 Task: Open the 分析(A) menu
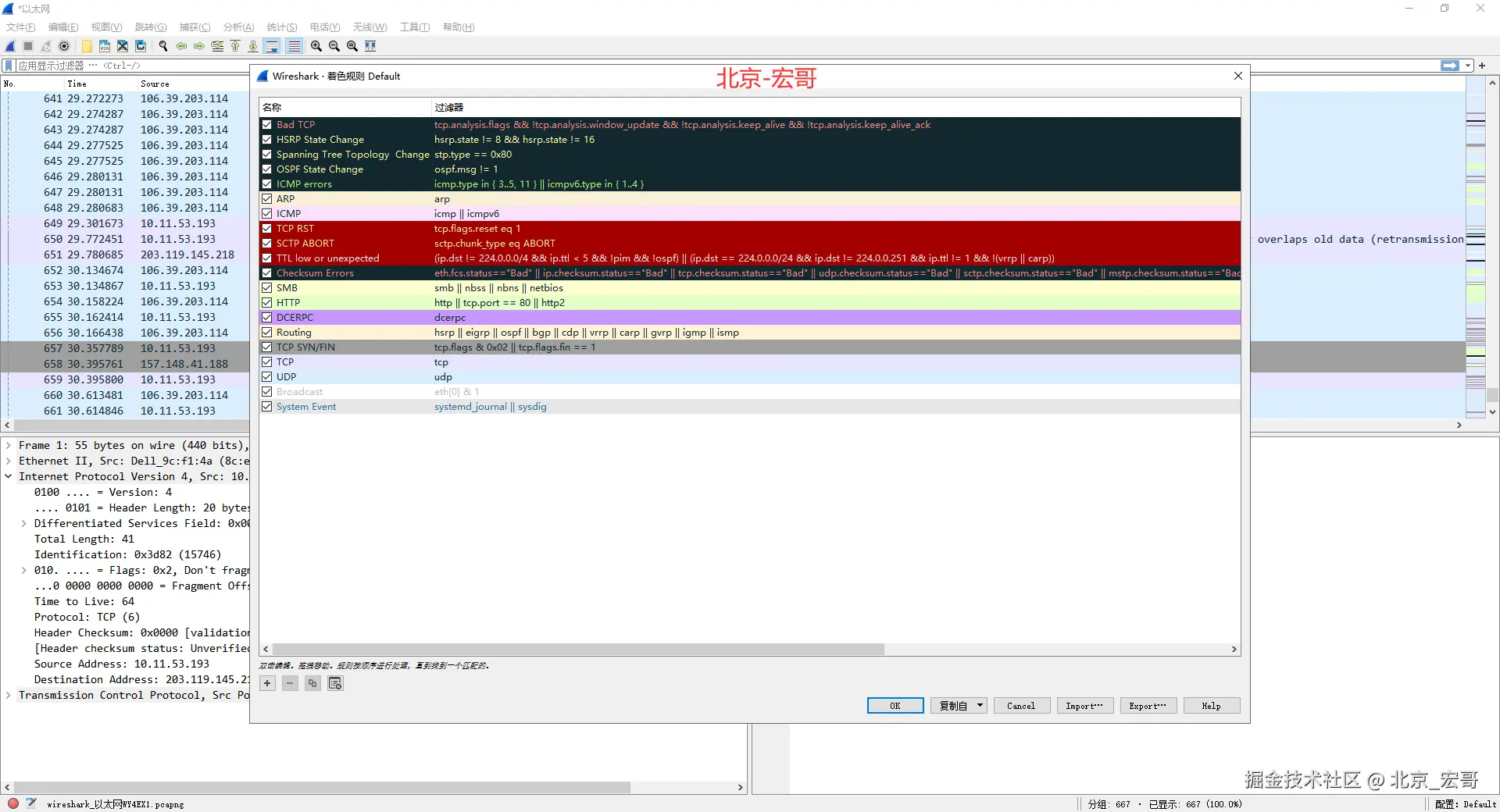point(238,27)
